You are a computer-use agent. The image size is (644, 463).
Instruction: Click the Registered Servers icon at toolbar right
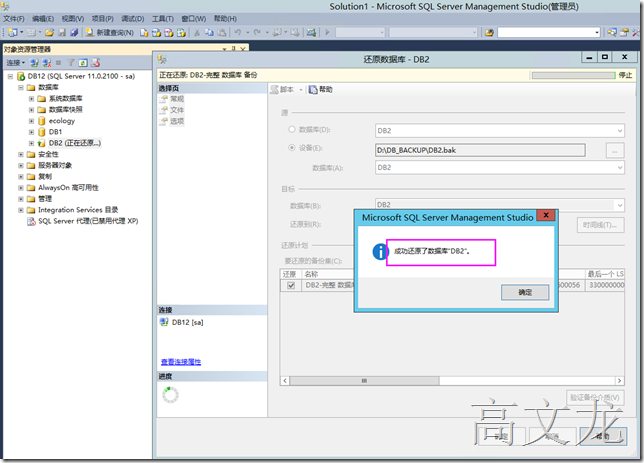pyautogui.click(x=612, y=32)
